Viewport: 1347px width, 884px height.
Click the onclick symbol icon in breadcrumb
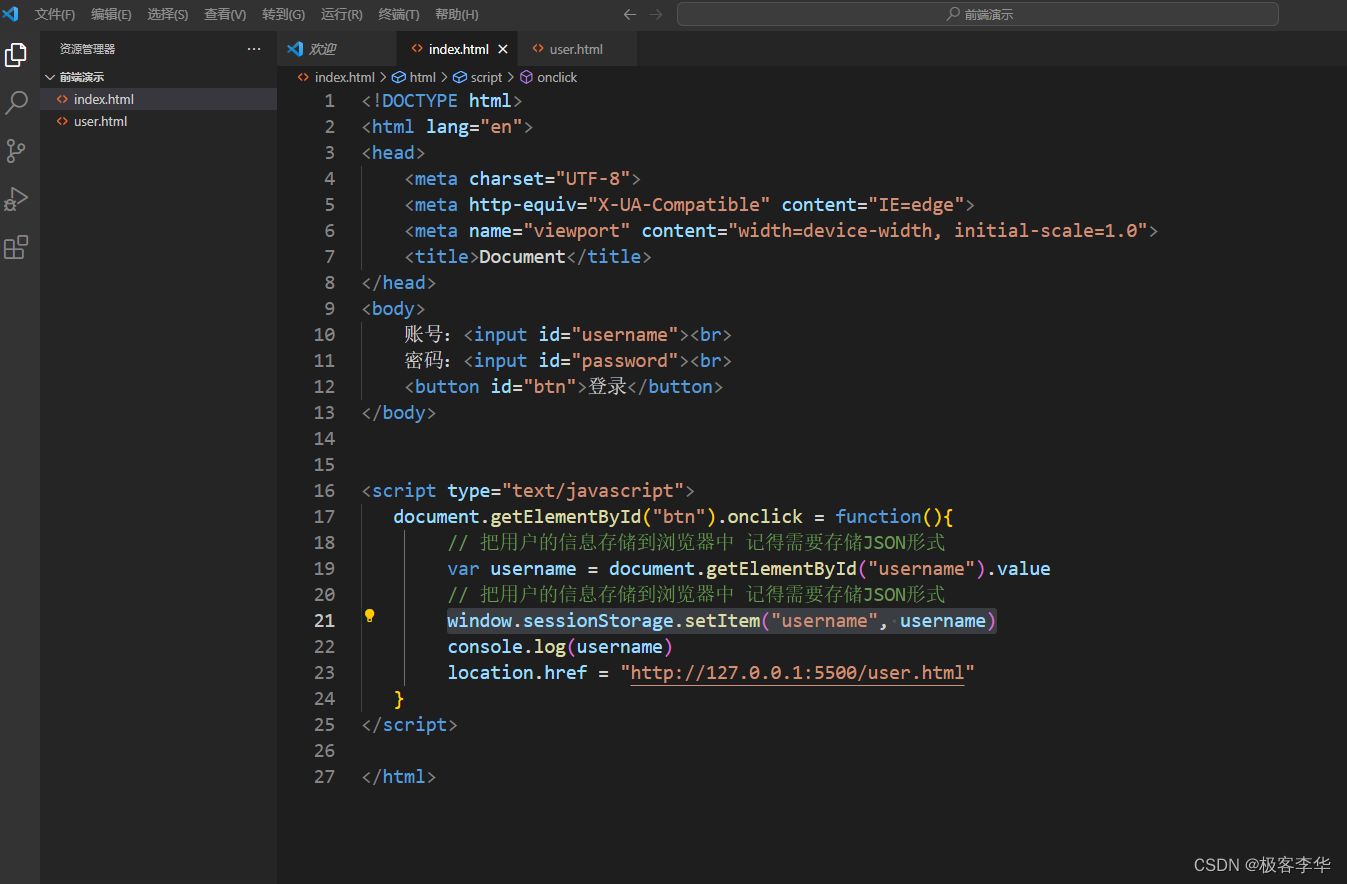click(x=526, y=77)
